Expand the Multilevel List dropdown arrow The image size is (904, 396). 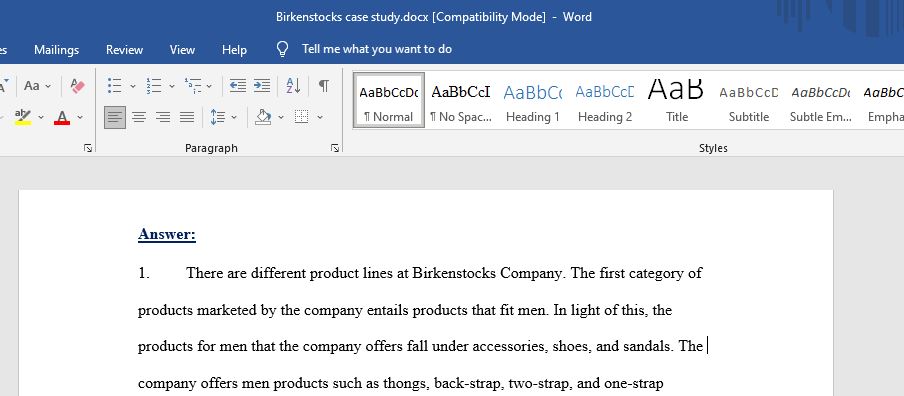[209, 86]
